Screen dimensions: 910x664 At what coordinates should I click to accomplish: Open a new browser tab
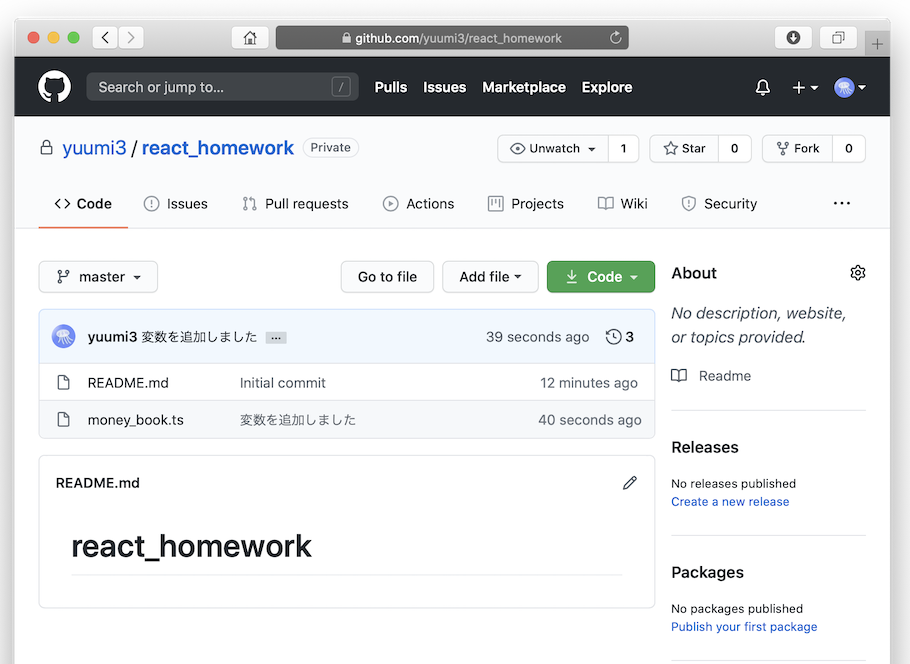[877, 44]
